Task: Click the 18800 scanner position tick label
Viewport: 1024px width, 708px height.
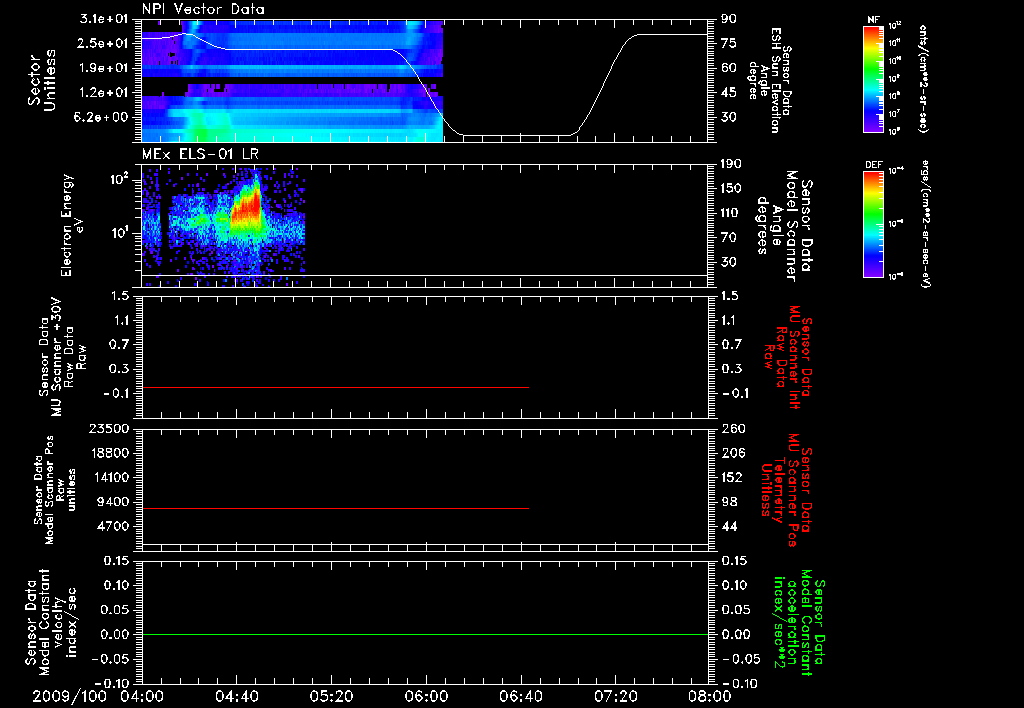Action: coord(108,453)
